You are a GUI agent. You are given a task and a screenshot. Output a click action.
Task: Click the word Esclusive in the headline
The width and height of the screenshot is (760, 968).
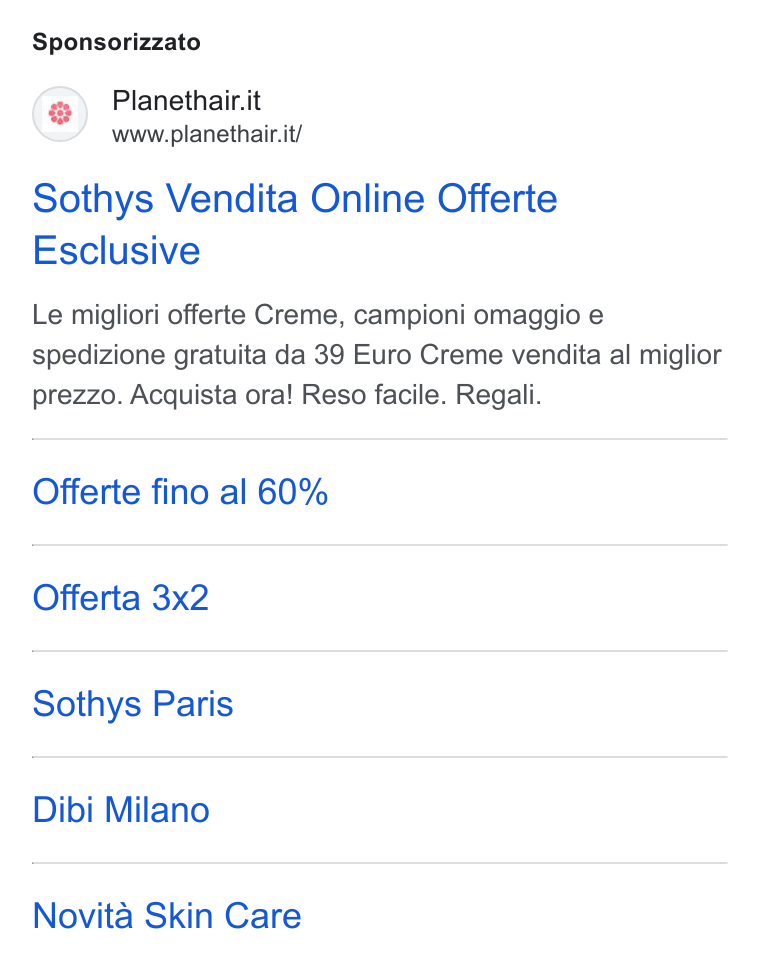coord(117,251)
